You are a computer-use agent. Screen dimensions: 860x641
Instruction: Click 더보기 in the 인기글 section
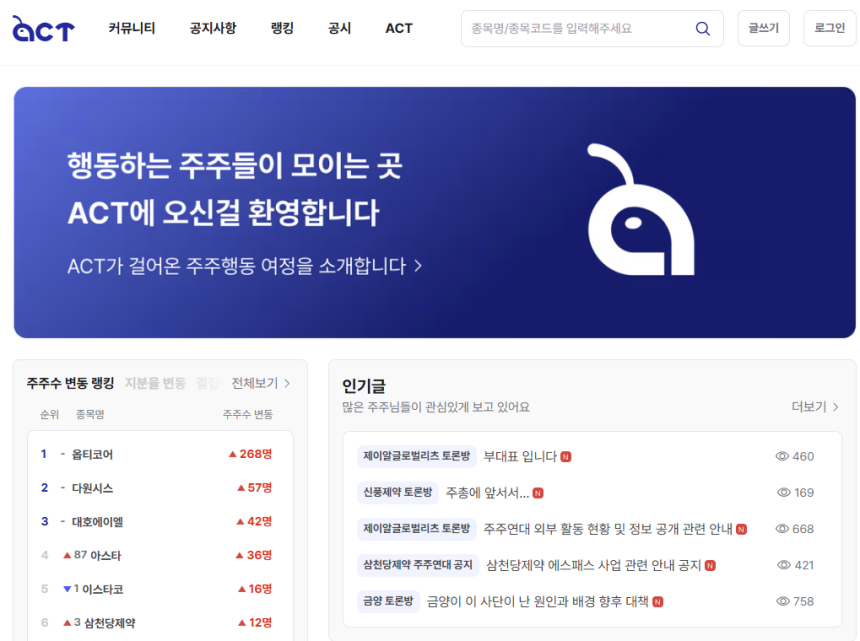coord(809,406)
